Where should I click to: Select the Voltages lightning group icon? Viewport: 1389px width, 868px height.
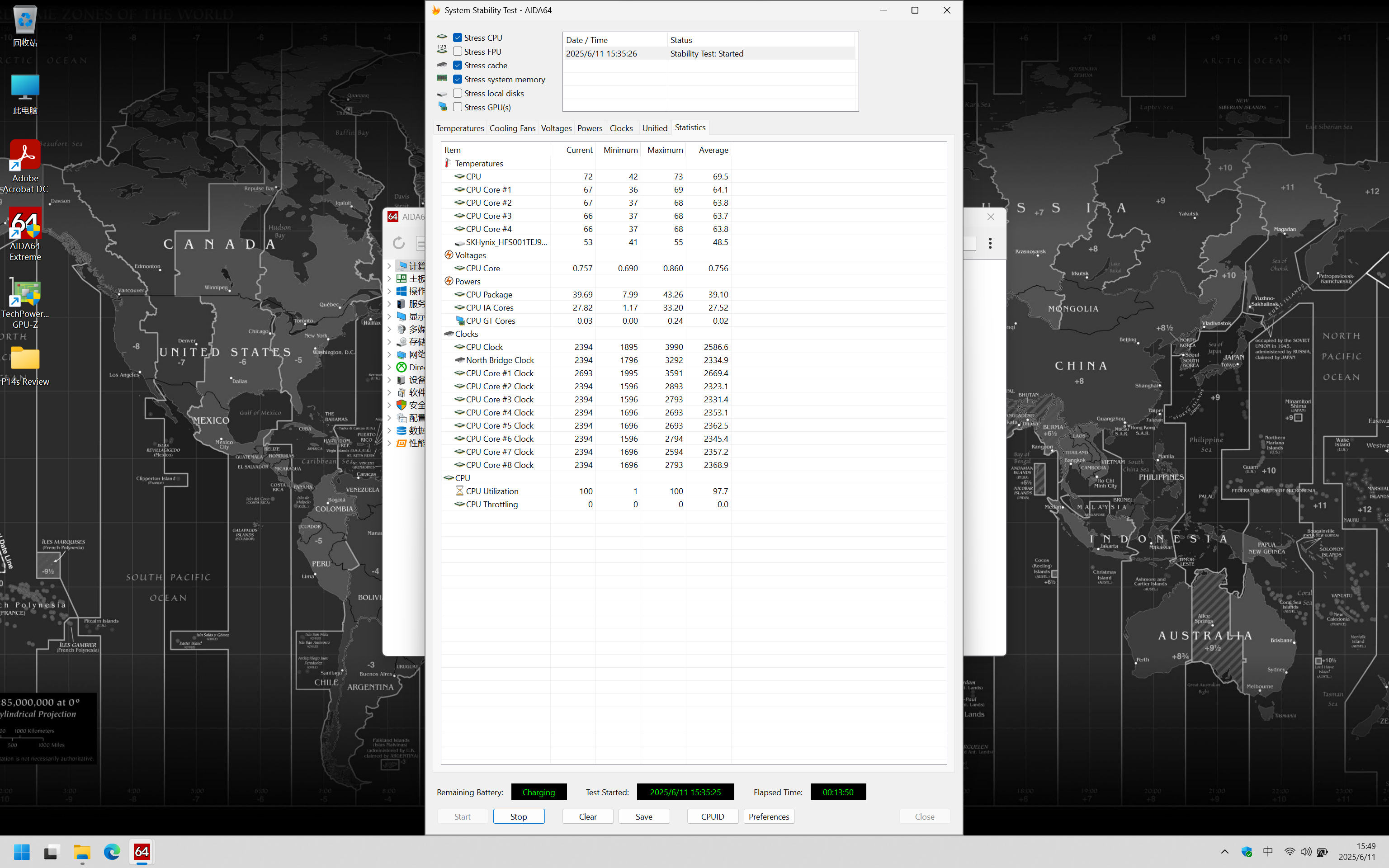pos(449,255)
